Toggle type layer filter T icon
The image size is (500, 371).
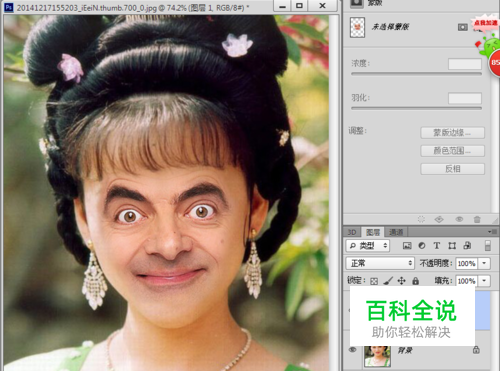[437, 246]
